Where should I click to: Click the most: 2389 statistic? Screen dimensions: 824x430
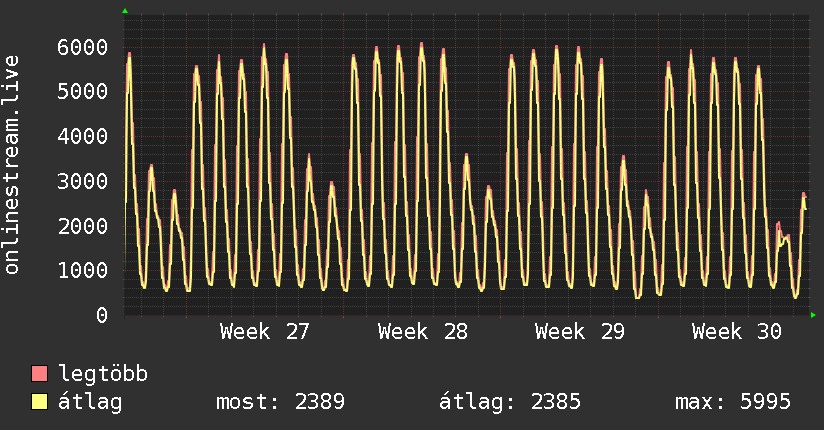(281, 402)
